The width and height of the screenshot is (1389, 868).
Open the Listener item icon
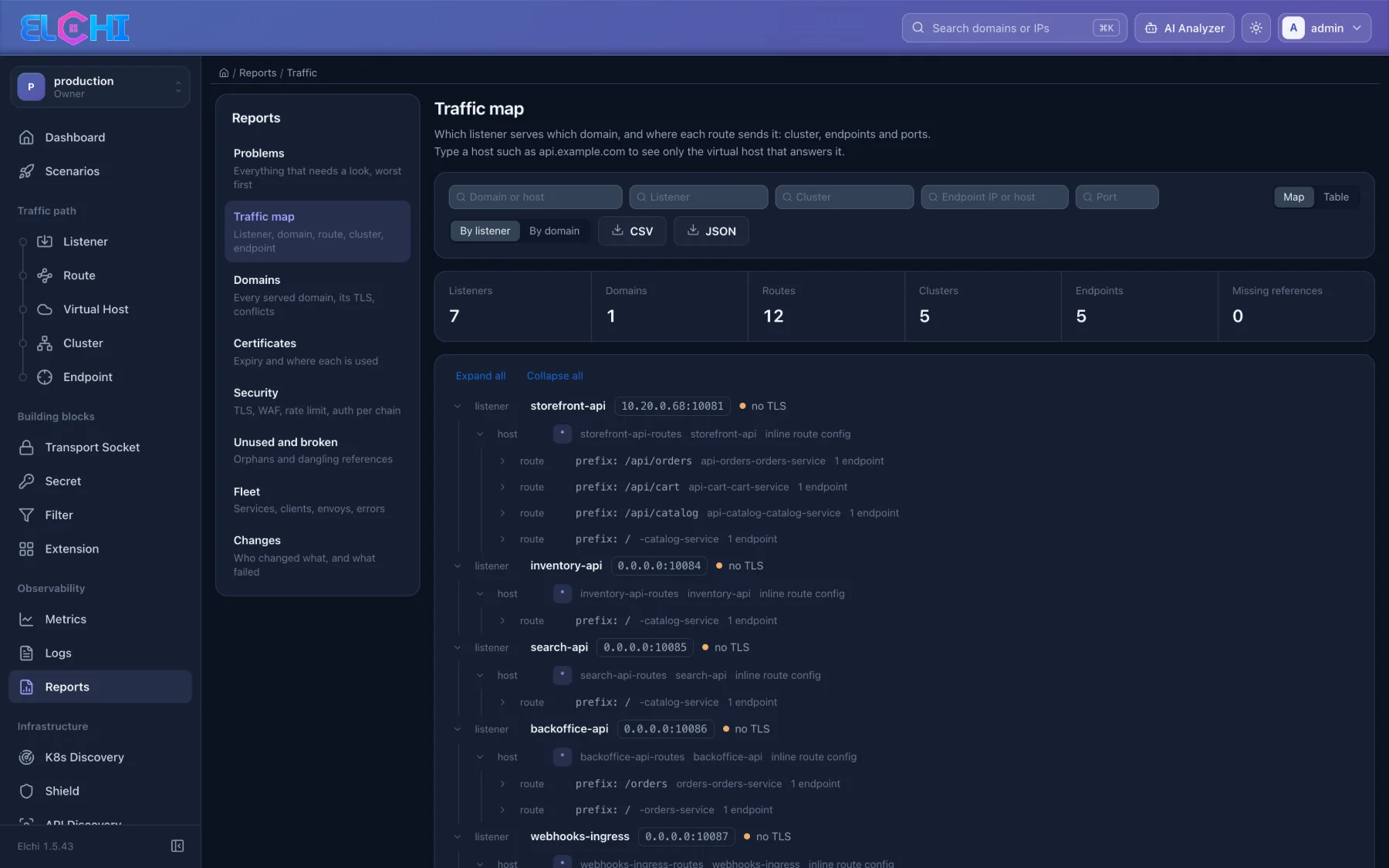coord(45,241)
